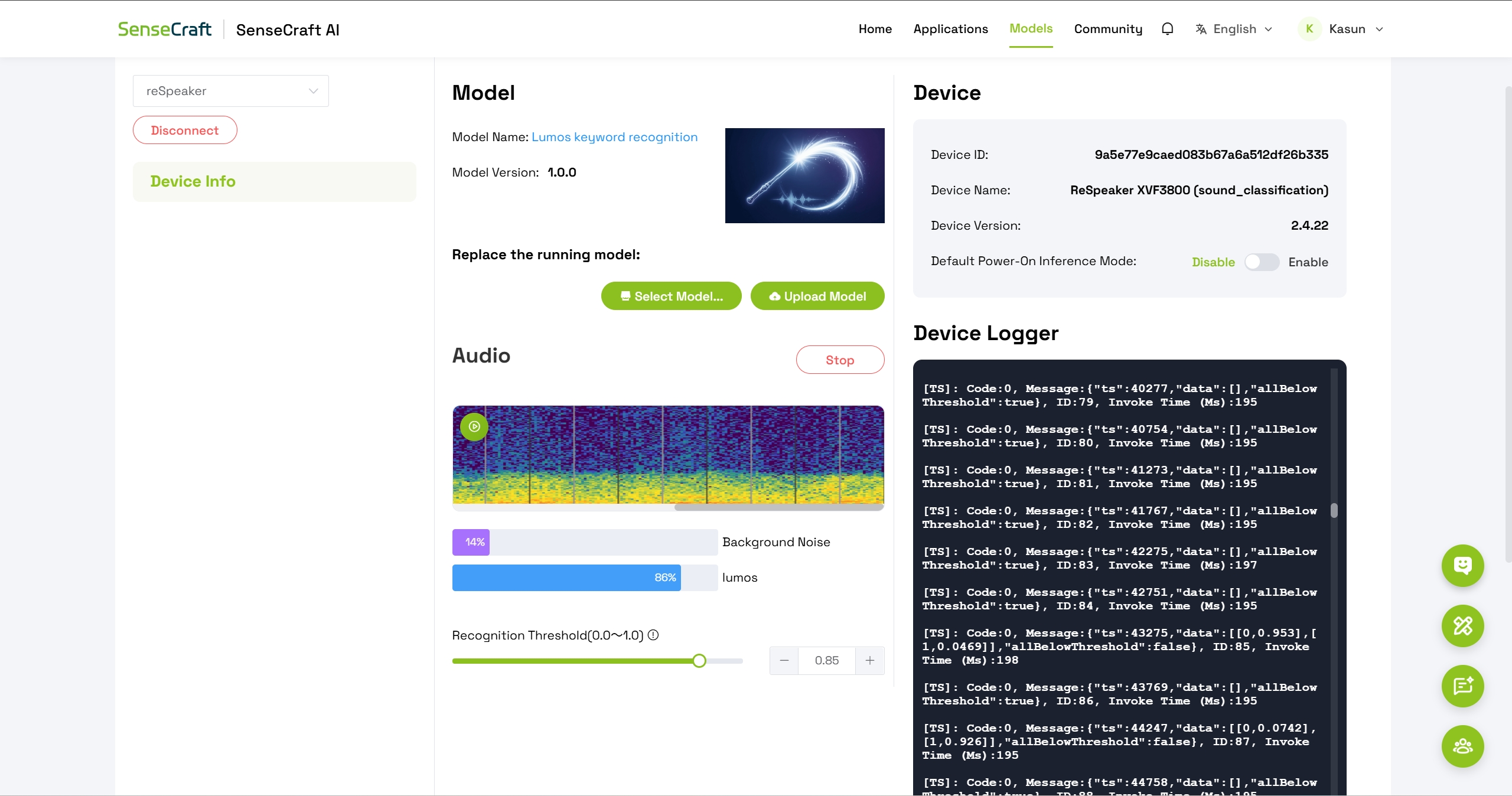Open the Applications tab
The height and width of the screenshot is (796, 1512).
(950, 29)
